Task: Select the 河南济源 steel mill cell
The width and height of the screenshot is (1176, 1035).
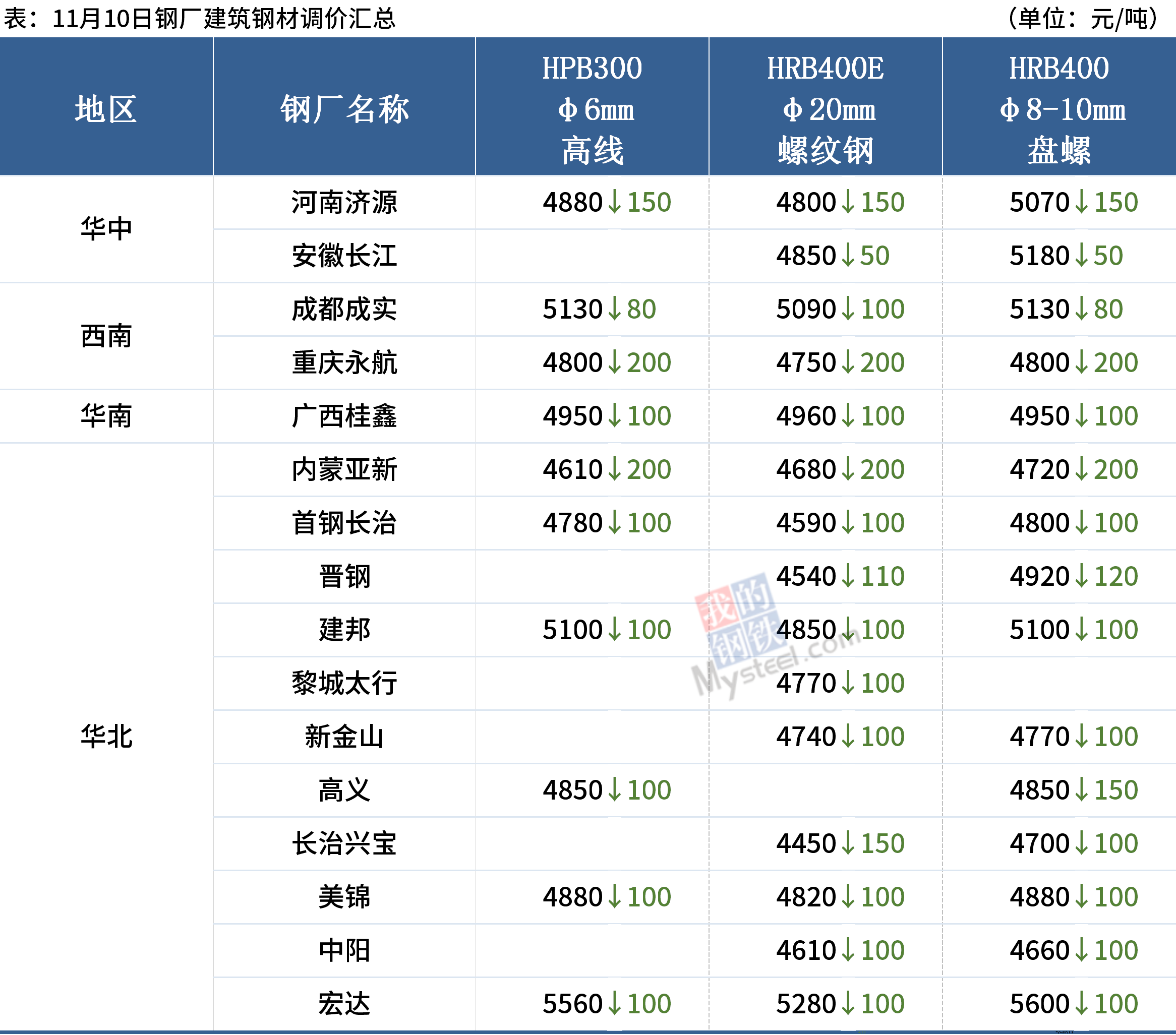Action: (x=344, y=203)
